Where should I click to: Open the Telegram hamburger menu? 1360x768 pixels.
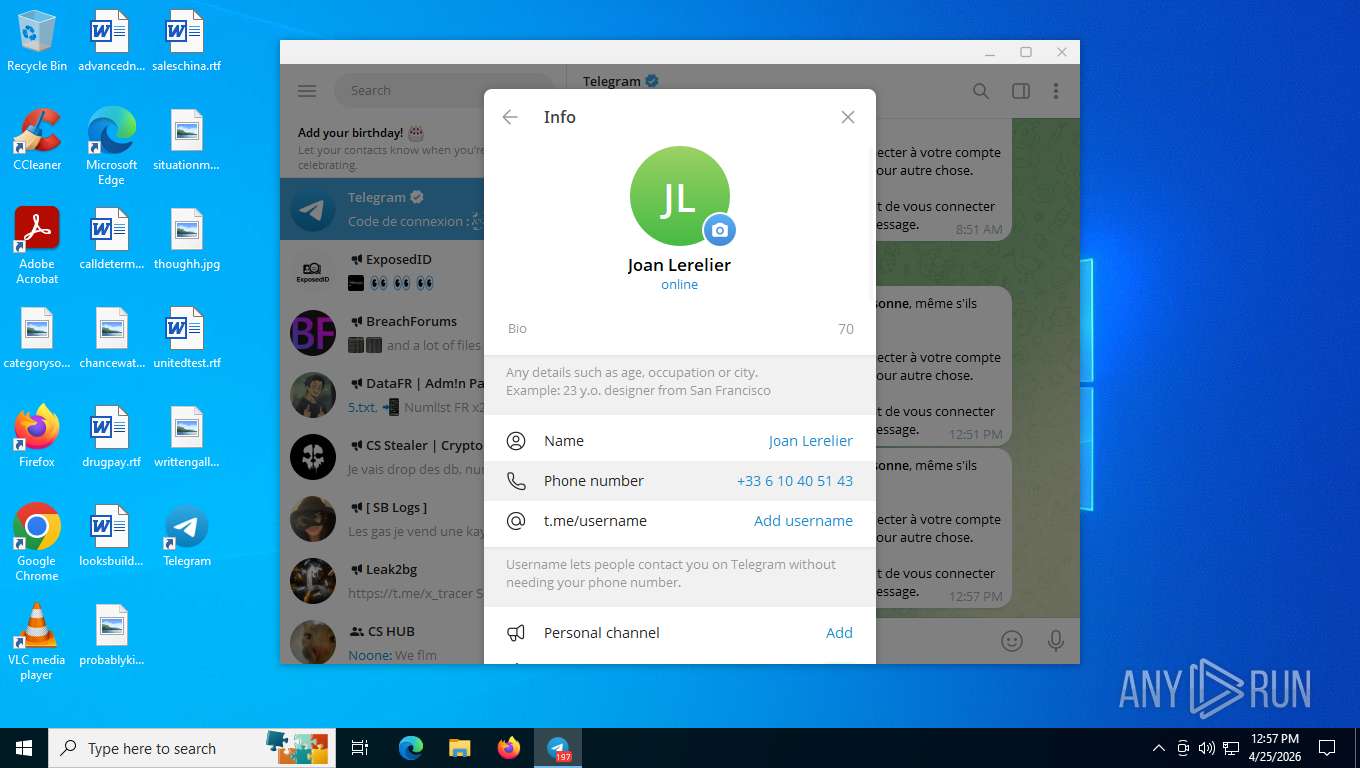307,91
